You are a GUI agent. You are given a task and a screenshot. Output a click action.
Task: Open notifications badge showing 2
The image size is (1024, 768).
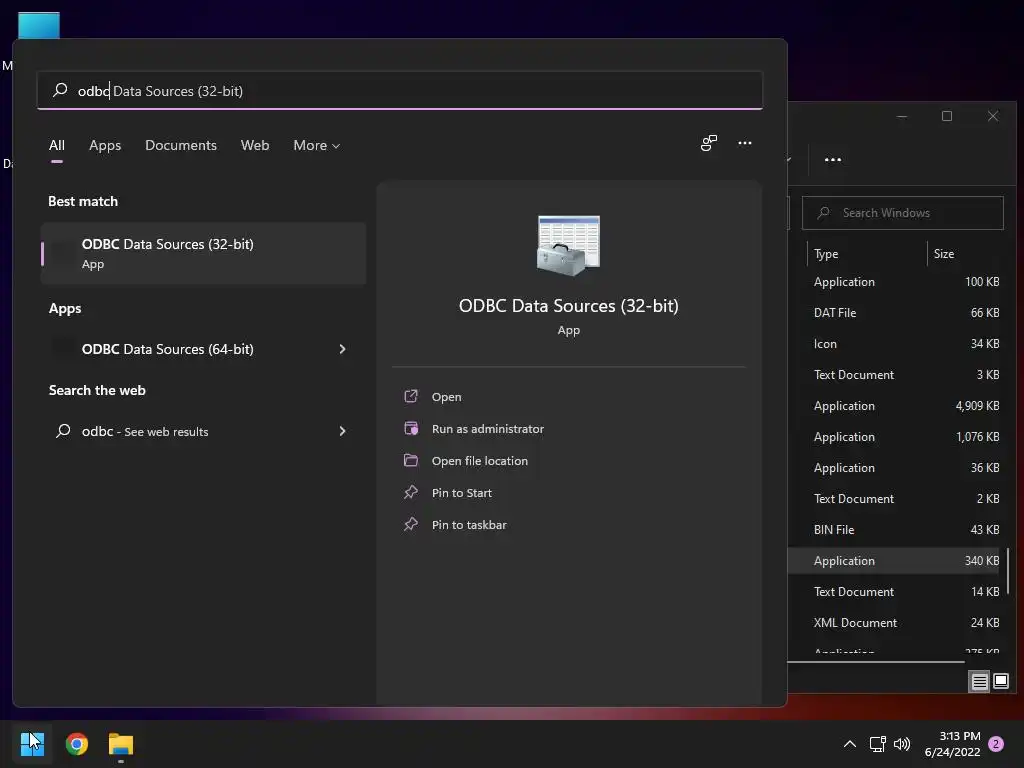[x=996, y=744]
